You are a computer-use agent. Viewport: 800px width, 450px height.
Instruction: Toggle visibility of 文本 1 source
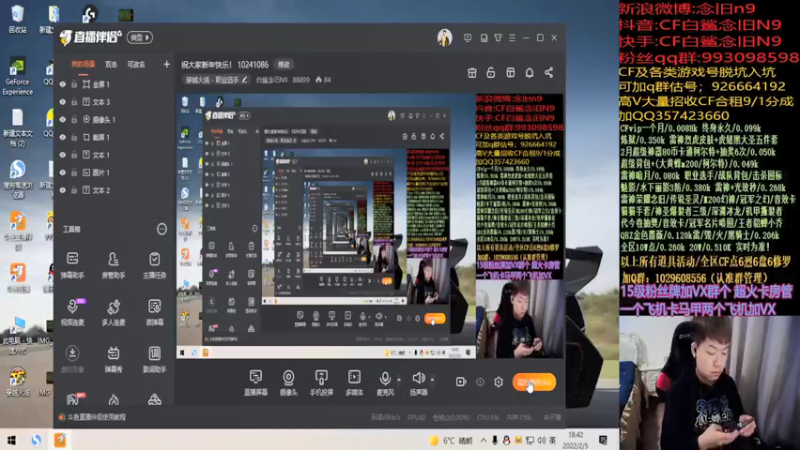pyautogui.click(x=63, y=155)
